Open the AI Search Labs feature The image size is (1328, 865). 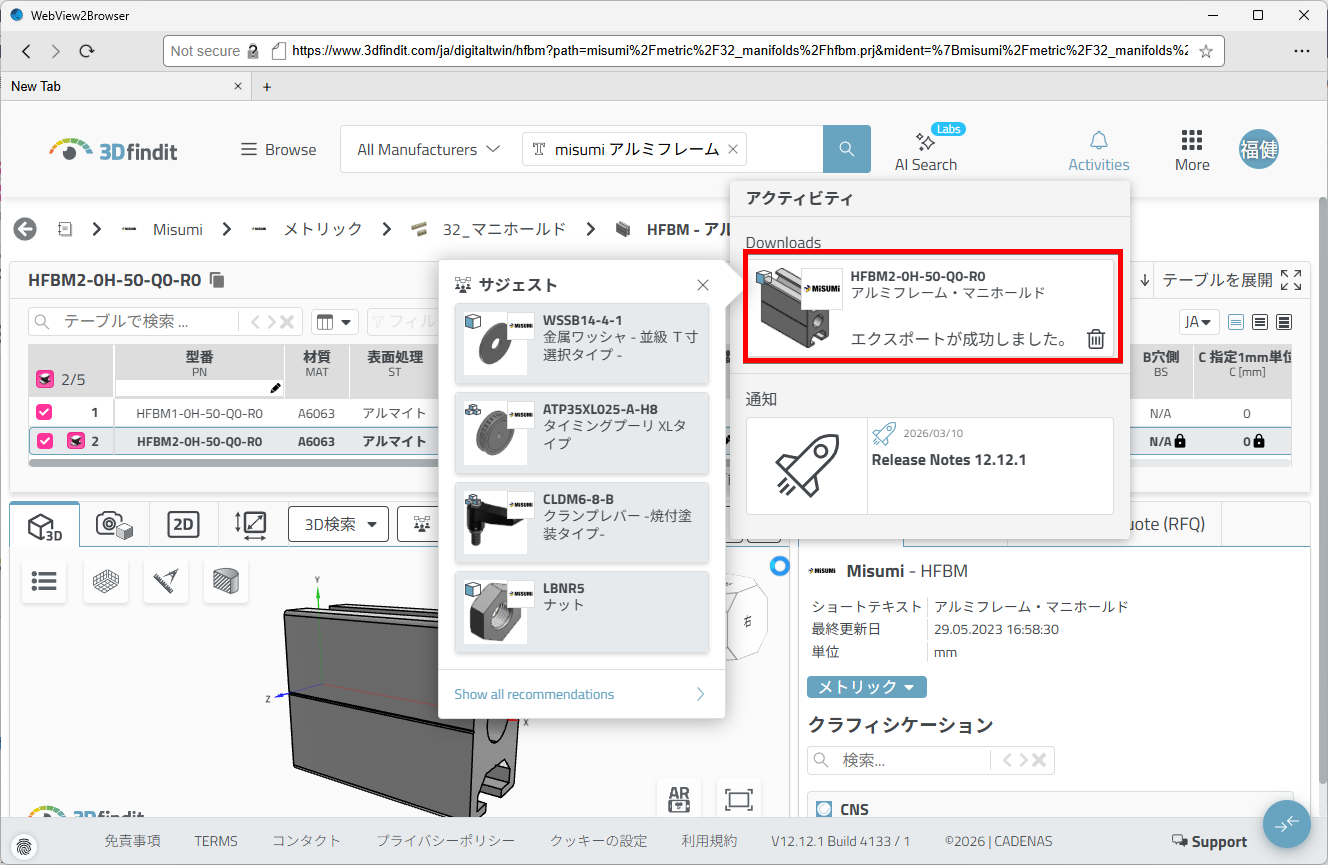click(925, 150)
